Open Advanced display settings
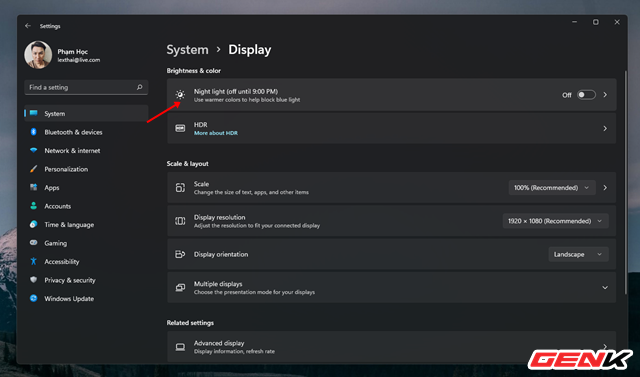 391,346
